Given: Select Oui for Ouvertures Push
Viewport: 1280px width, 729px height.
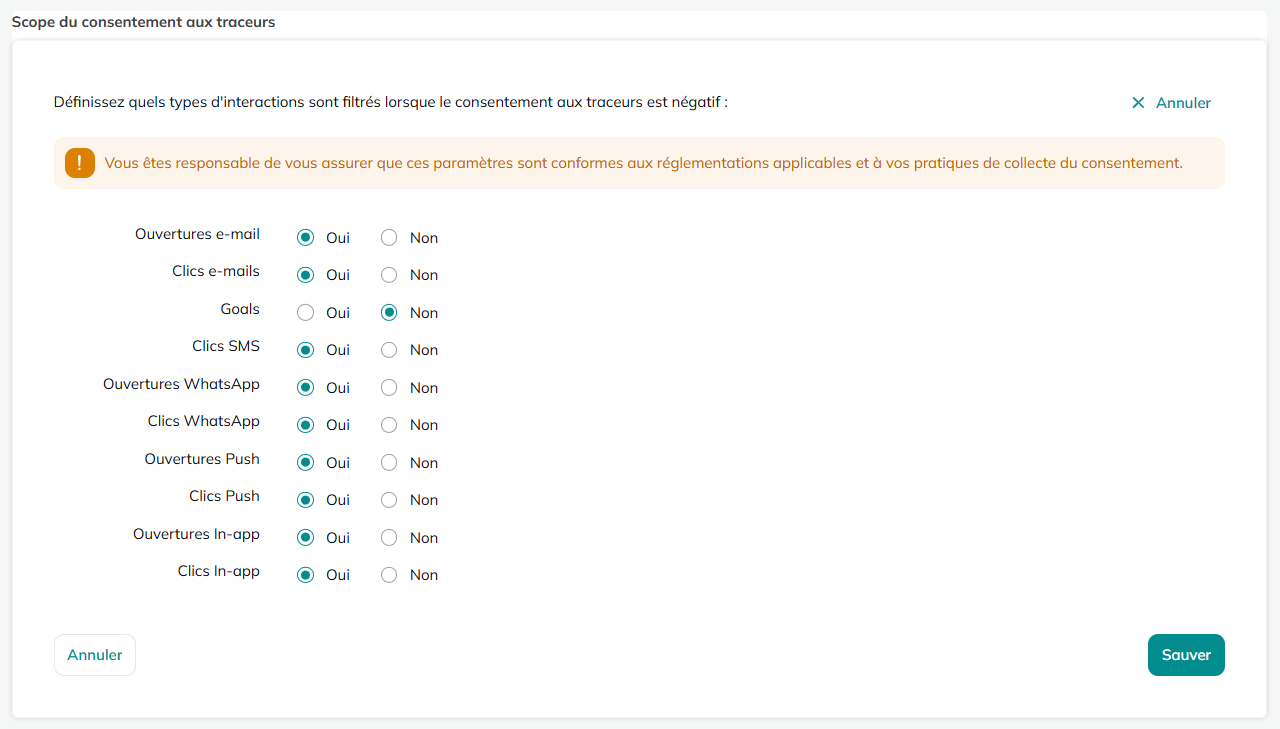Looking at the screenshot, I should pos(306,463).
